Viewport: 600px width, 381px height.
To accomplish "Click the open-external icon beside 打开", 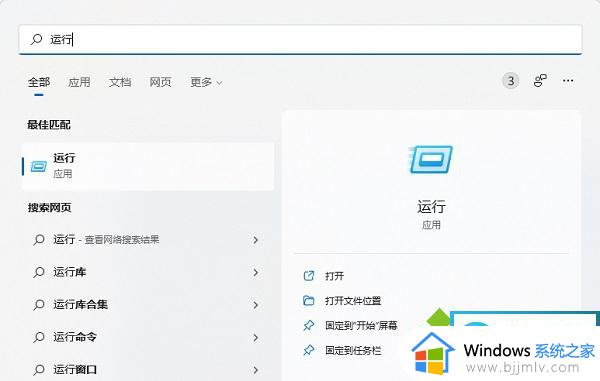I will tap(308, 276).
